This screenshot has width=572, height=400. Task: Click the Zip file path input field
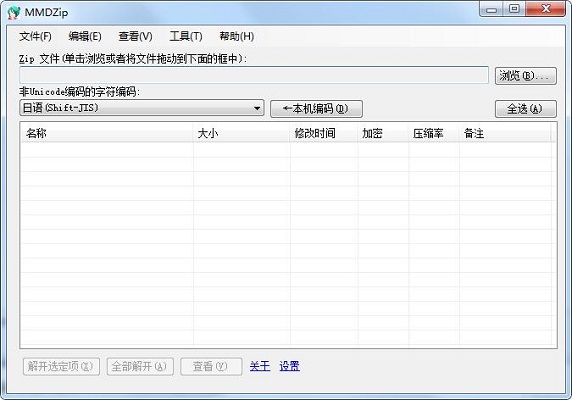tap(254, 75)
